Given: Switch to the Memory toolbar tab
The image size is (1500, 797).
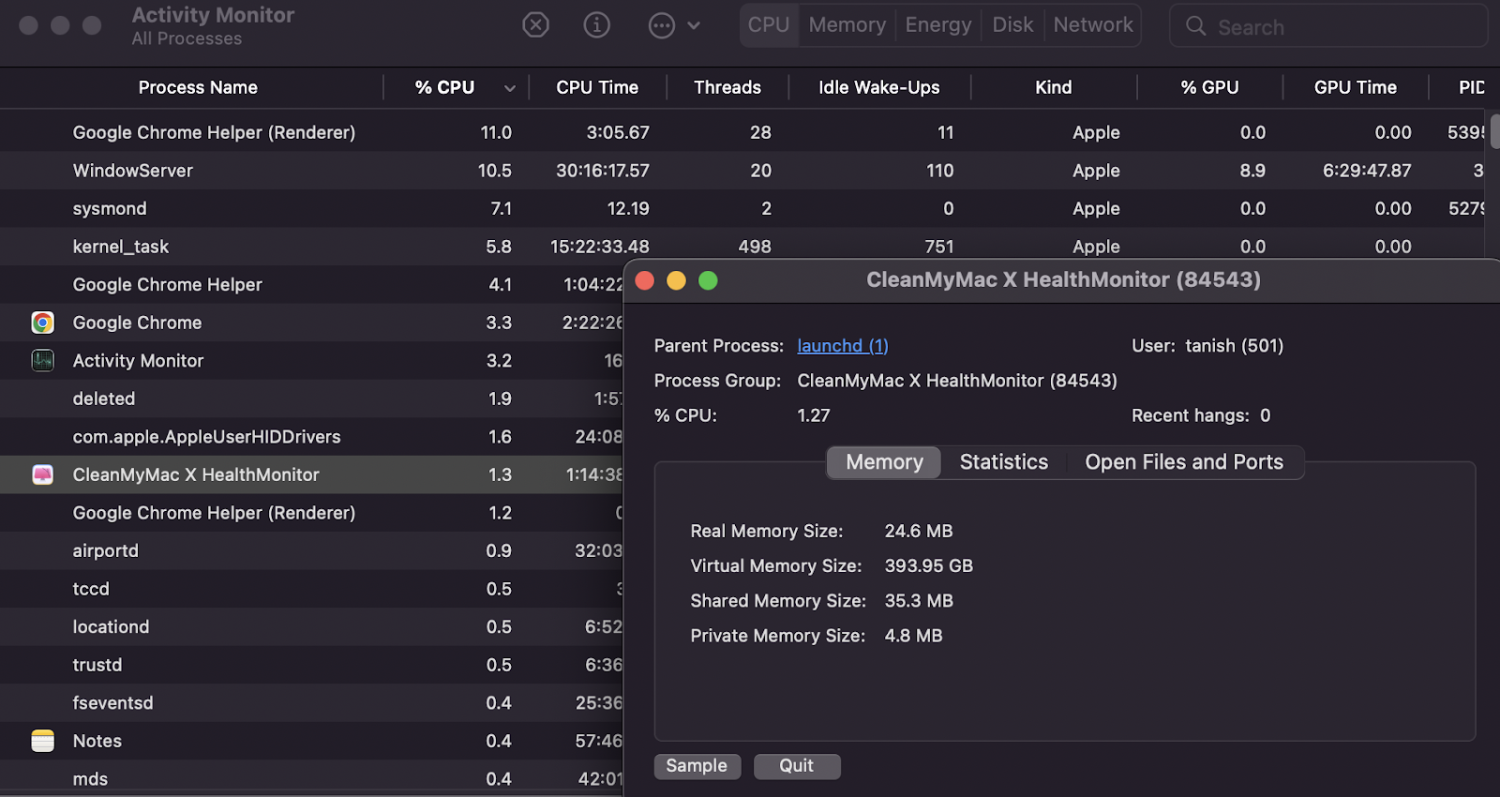Looking at the screenshot, I should [x=847, y=25].
